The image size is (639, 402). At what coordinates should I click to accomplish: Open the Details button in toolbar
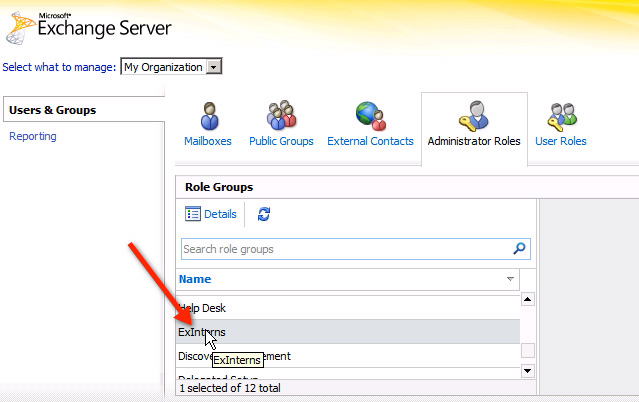pyautogui.click(x=211, y=214)
